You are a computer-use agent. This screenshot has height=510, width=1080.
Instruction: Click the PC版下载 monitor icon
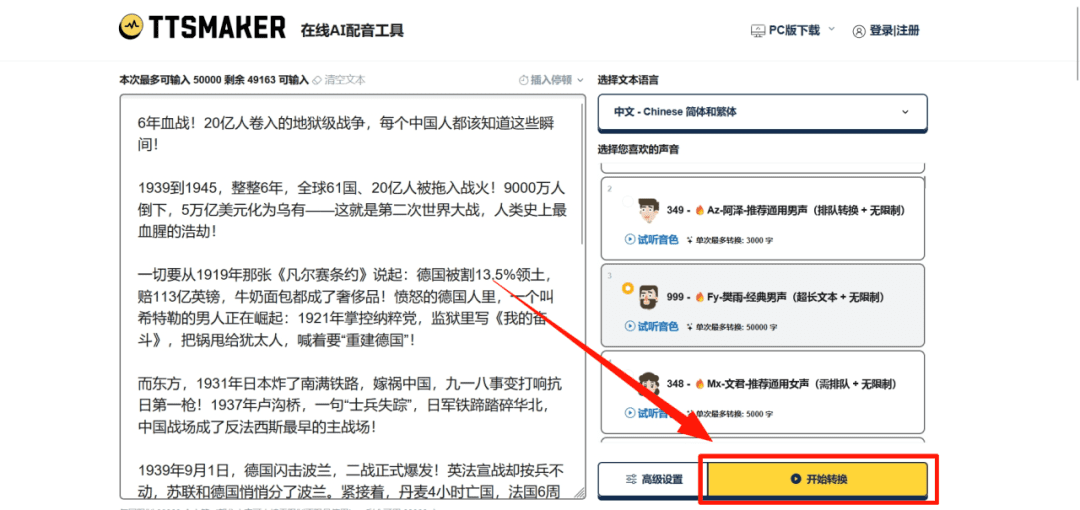tap(758, 30)
